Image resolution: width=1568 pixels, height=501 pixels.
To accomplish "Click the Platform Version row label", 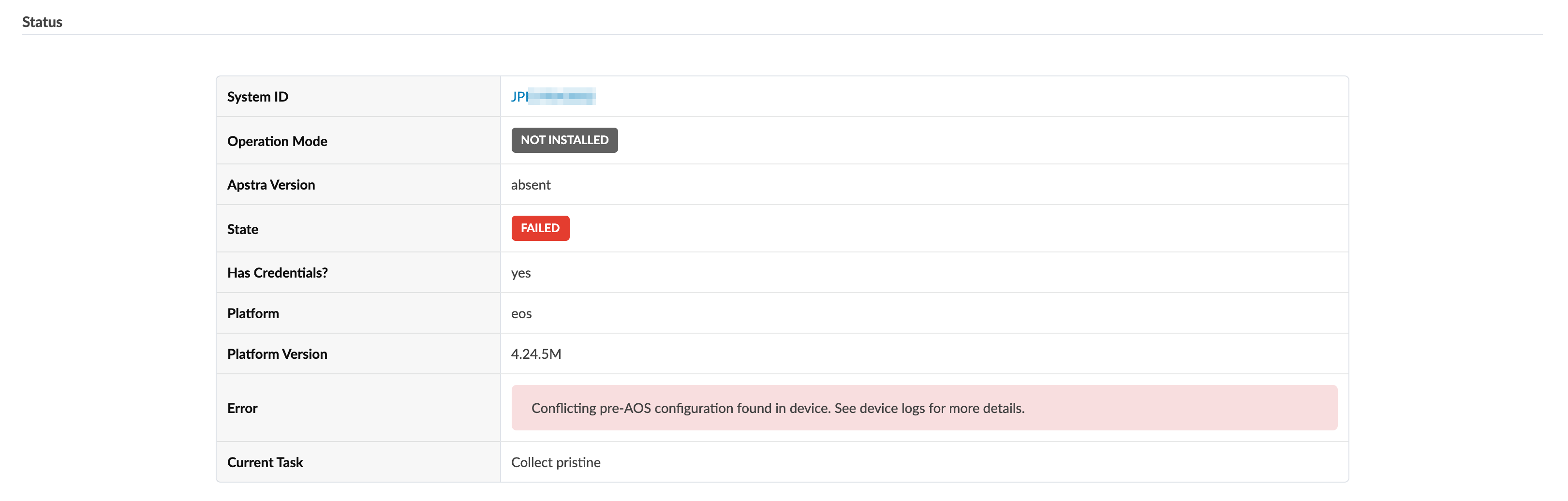I will pyautogui.click(x=277, y=354).
